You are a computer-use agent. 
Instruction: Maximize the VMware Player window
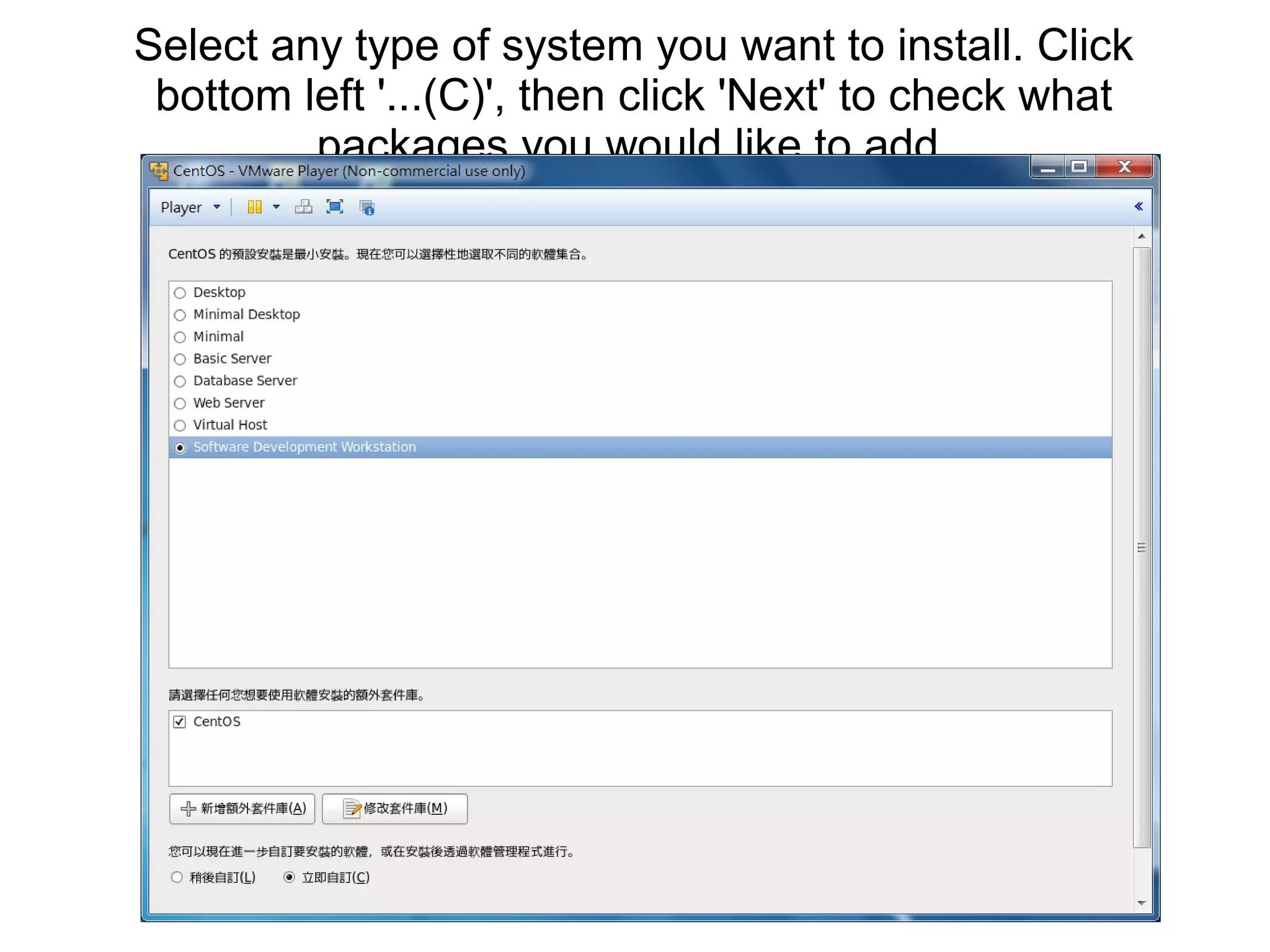pos(1080,167)
